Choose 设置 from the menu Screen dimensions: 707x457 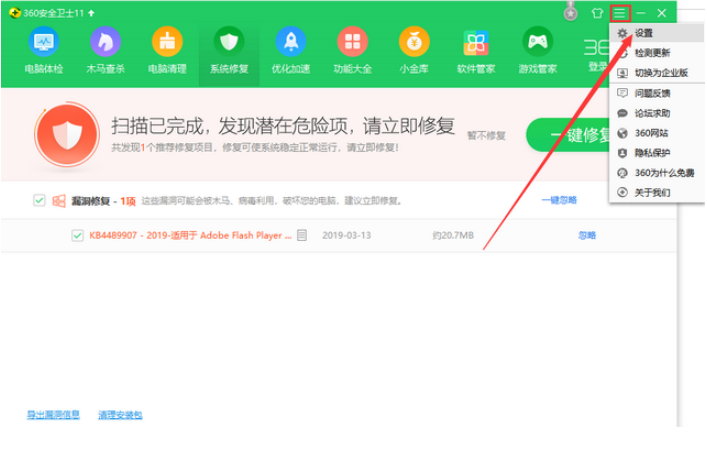pos(657,33)
